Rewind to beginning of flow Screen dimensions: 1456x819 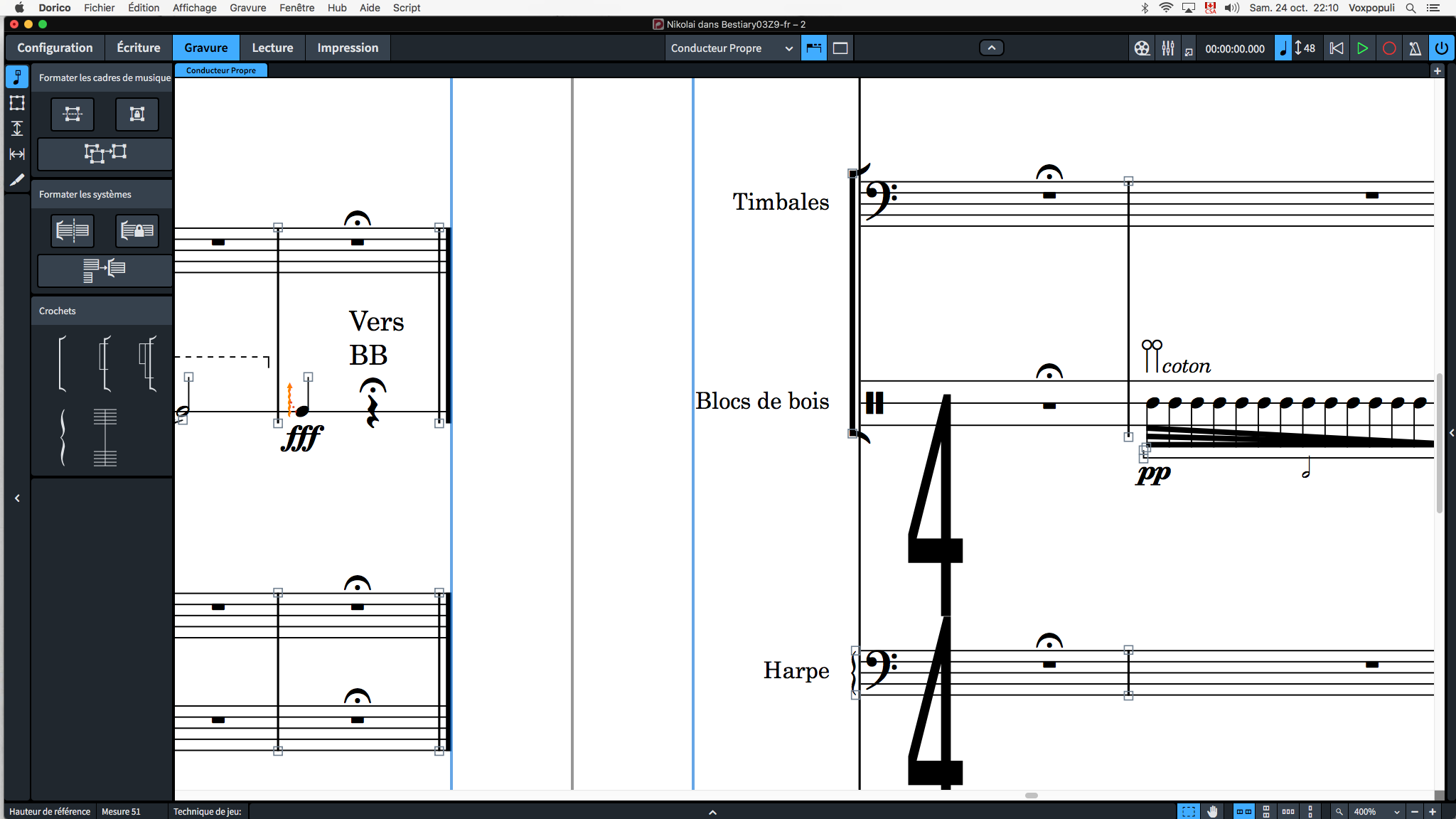tap(1336, 48)
